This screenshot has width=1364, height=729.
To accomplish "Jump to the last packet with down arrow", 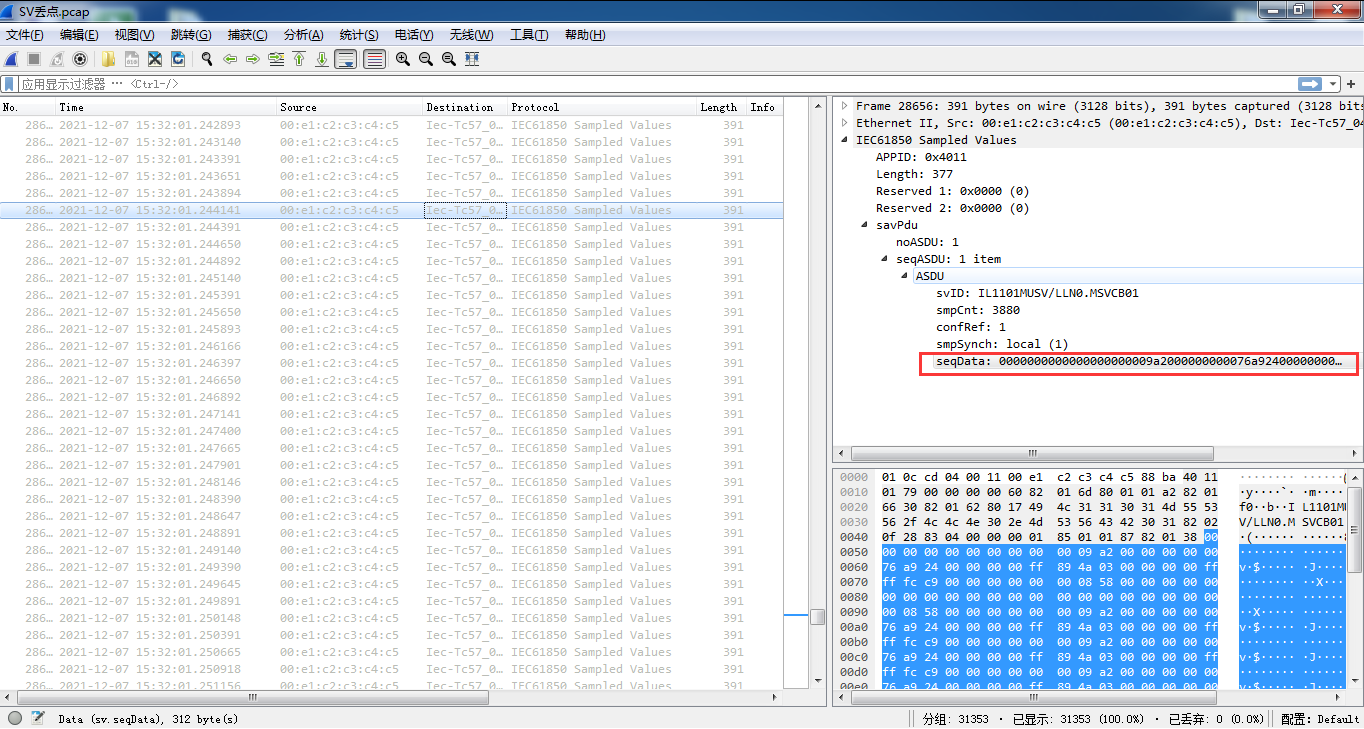I will pos(321,58).
